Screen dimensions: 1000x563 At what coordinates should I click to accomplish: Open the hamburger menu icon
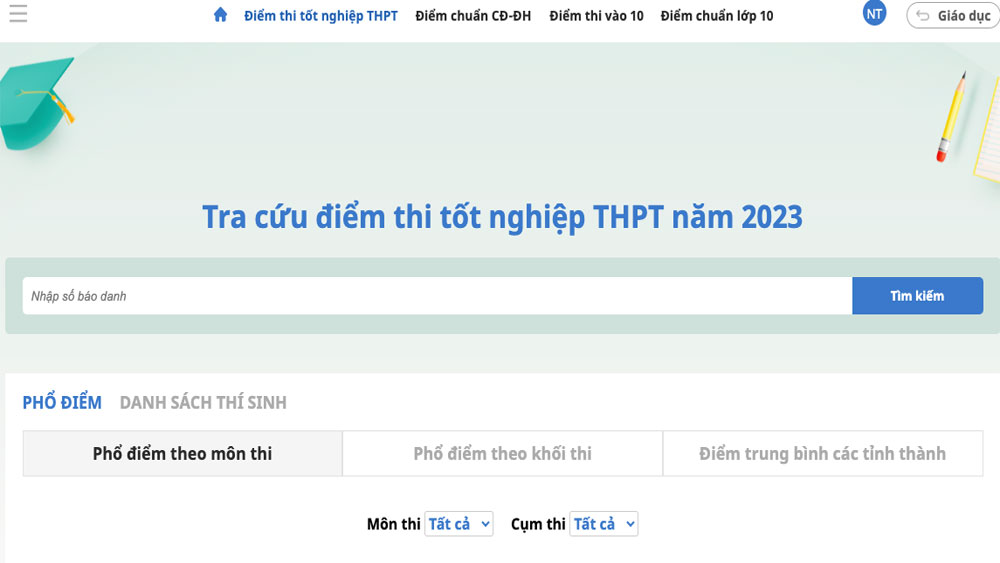17,15
